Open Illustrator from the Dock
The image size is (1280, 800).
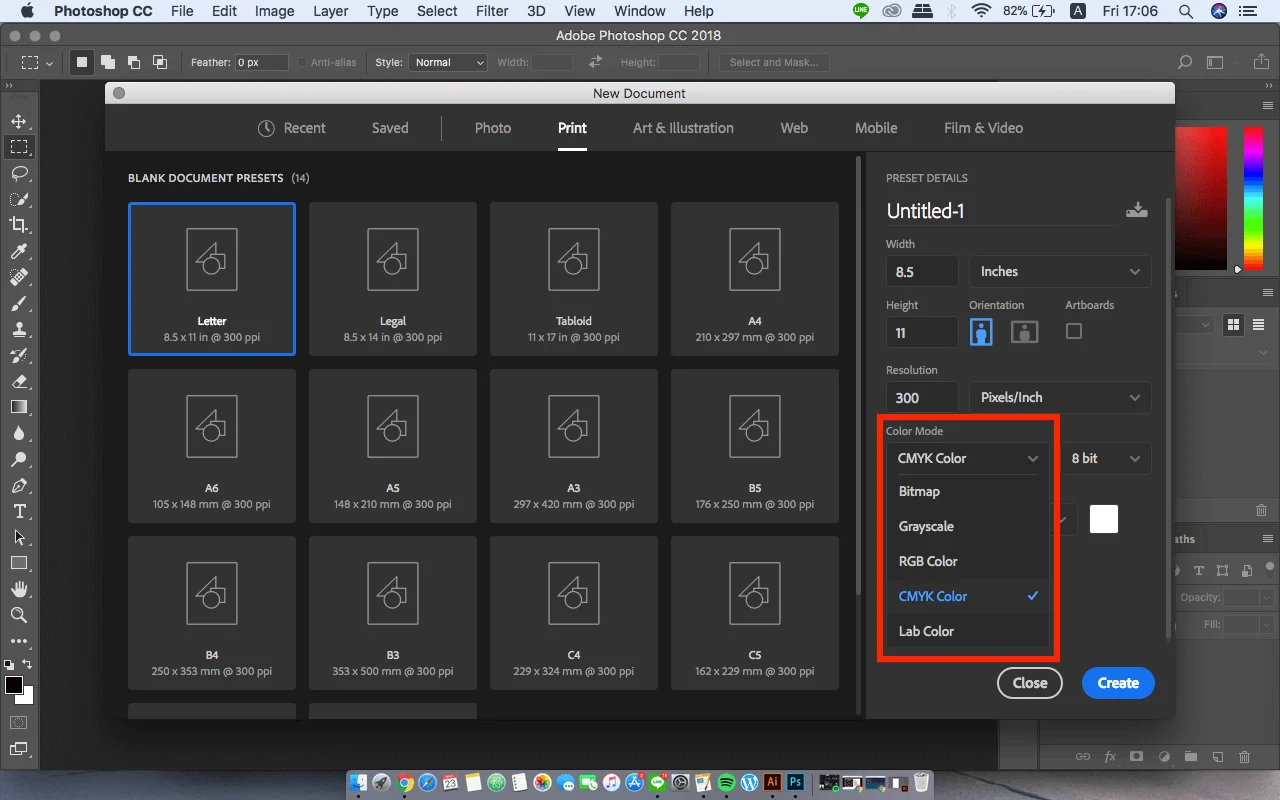(772, 782)
